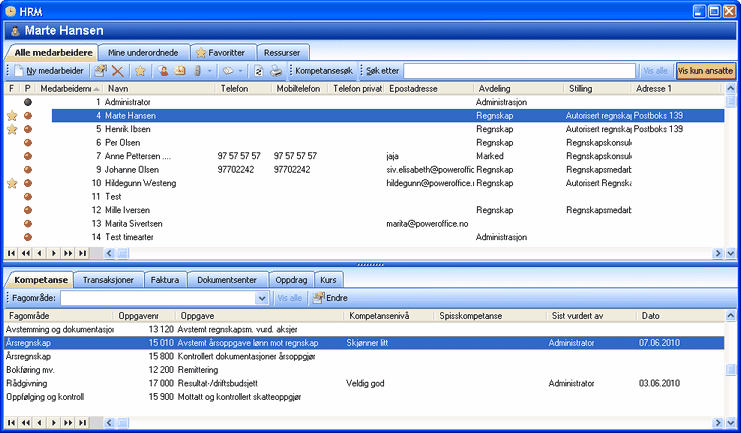Click the status dot for Johanne Olsen

(28, 169)
